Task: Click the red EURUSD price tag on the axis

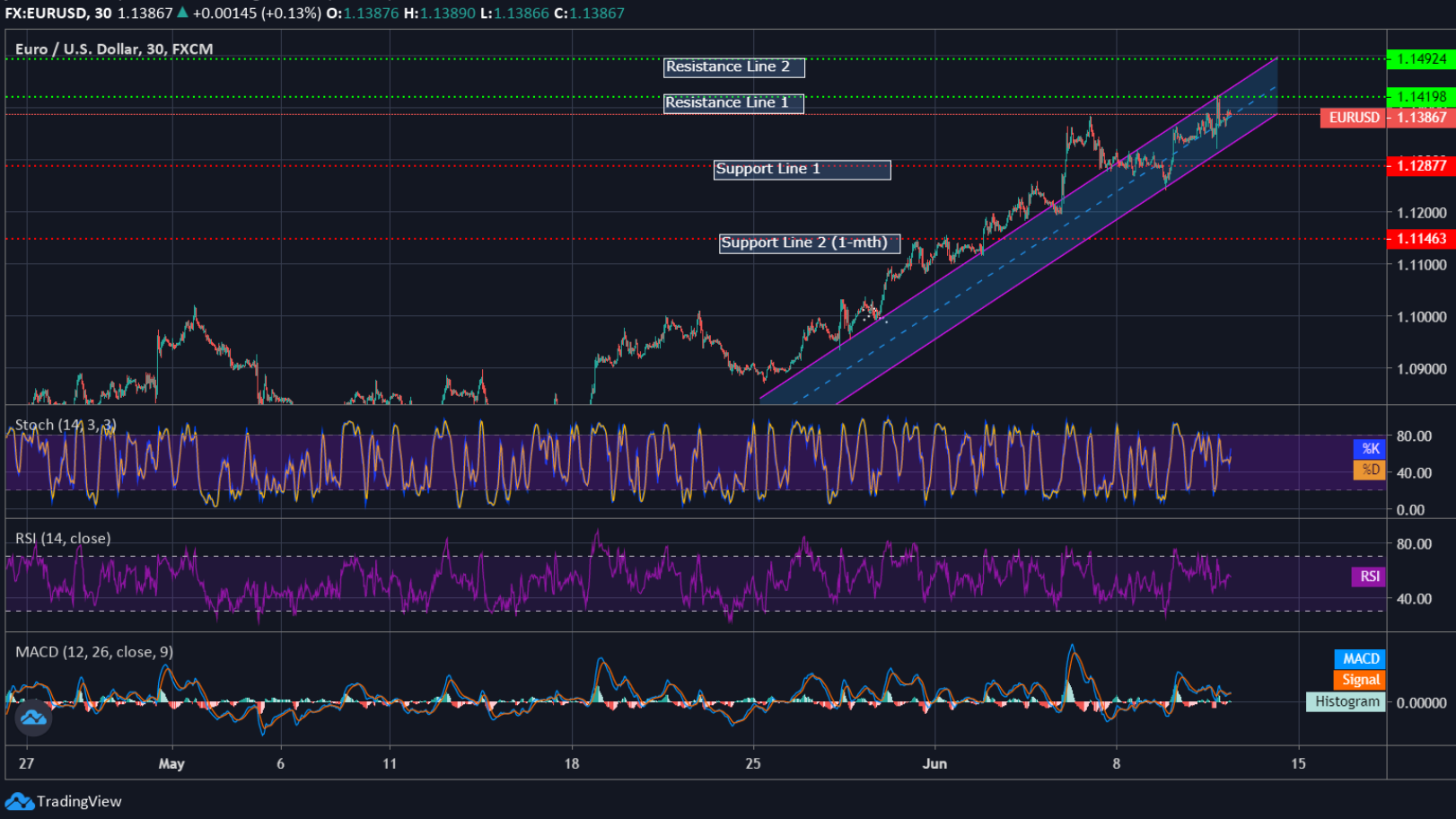Action: click(1352, 118)
